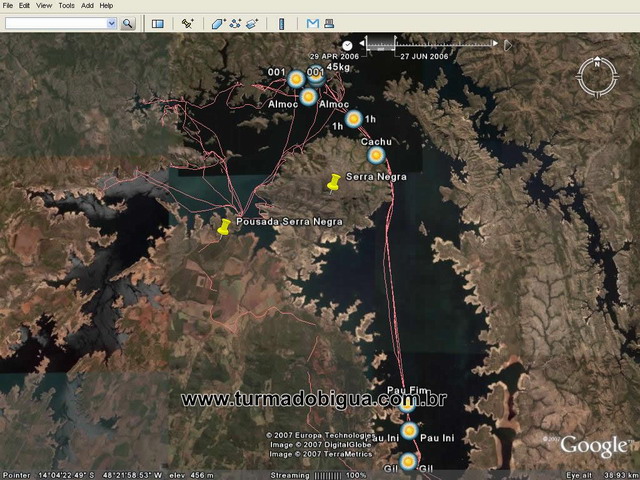Select the 45kg sun waypoint icon
640x480 pixels.
(x=316, y=76)
